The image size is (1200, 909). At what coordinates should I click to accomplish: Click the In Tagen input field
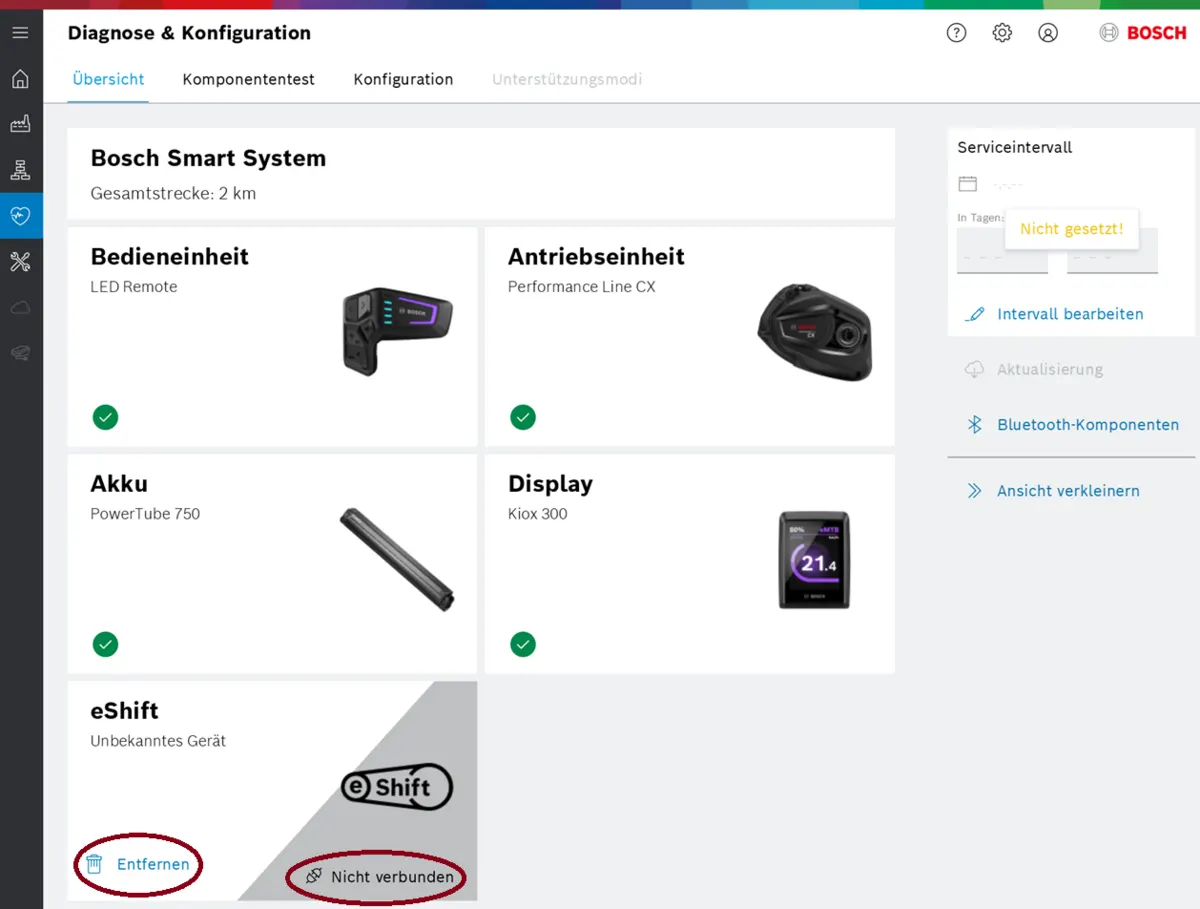pos(1002,251)
